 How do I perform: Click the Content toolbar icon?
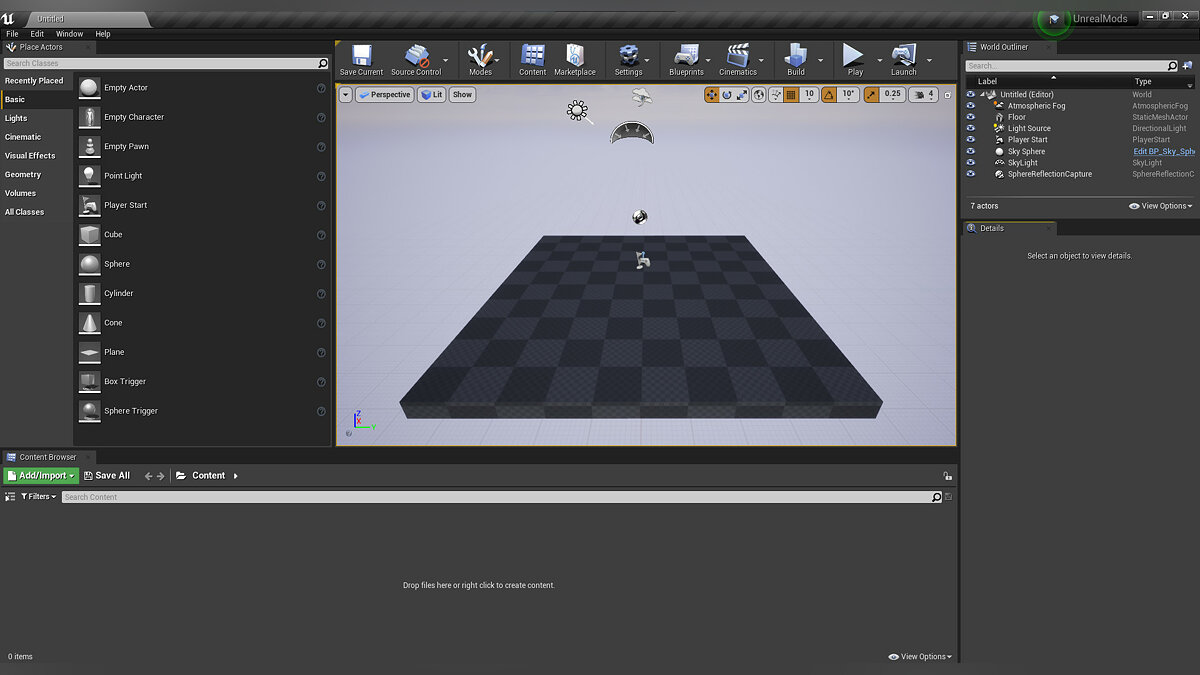point(533,59)
